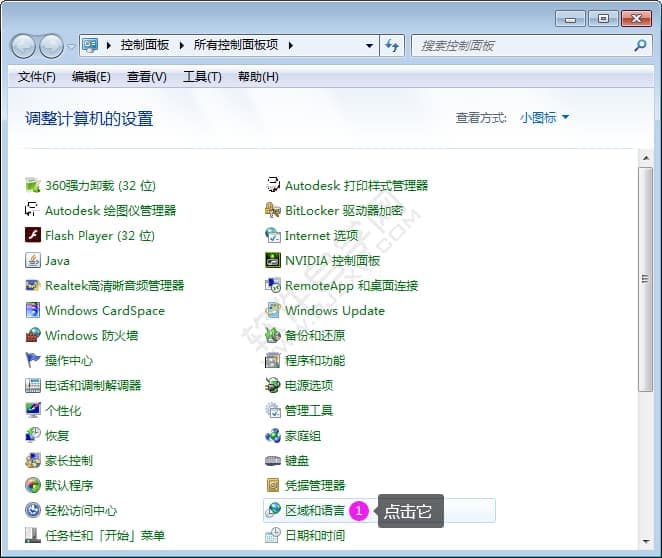Open the Flash Player (32 位) icon
This screenshot has height=558, width=662.
33,235
